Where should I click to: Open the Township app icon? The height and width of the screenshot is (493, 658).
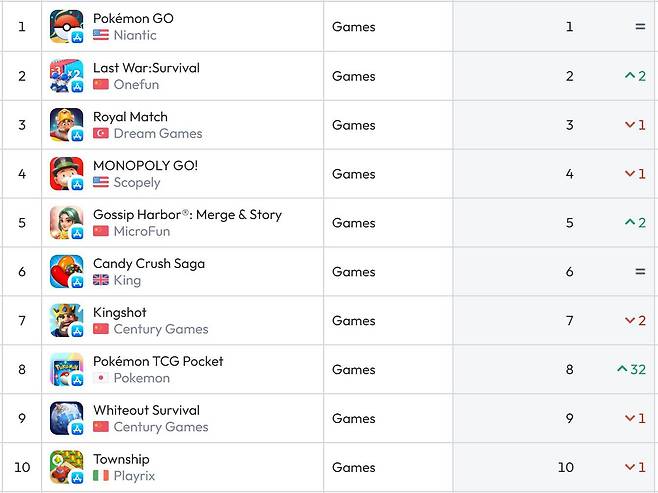66,467
